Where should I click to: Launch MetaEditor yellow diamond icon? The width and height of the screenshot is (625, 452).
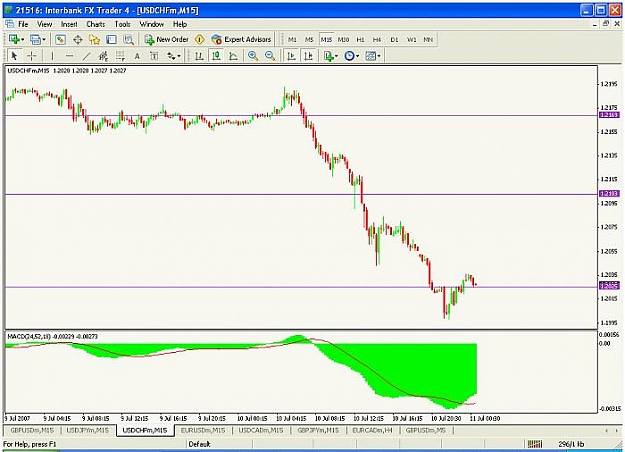tap(199, 39)
